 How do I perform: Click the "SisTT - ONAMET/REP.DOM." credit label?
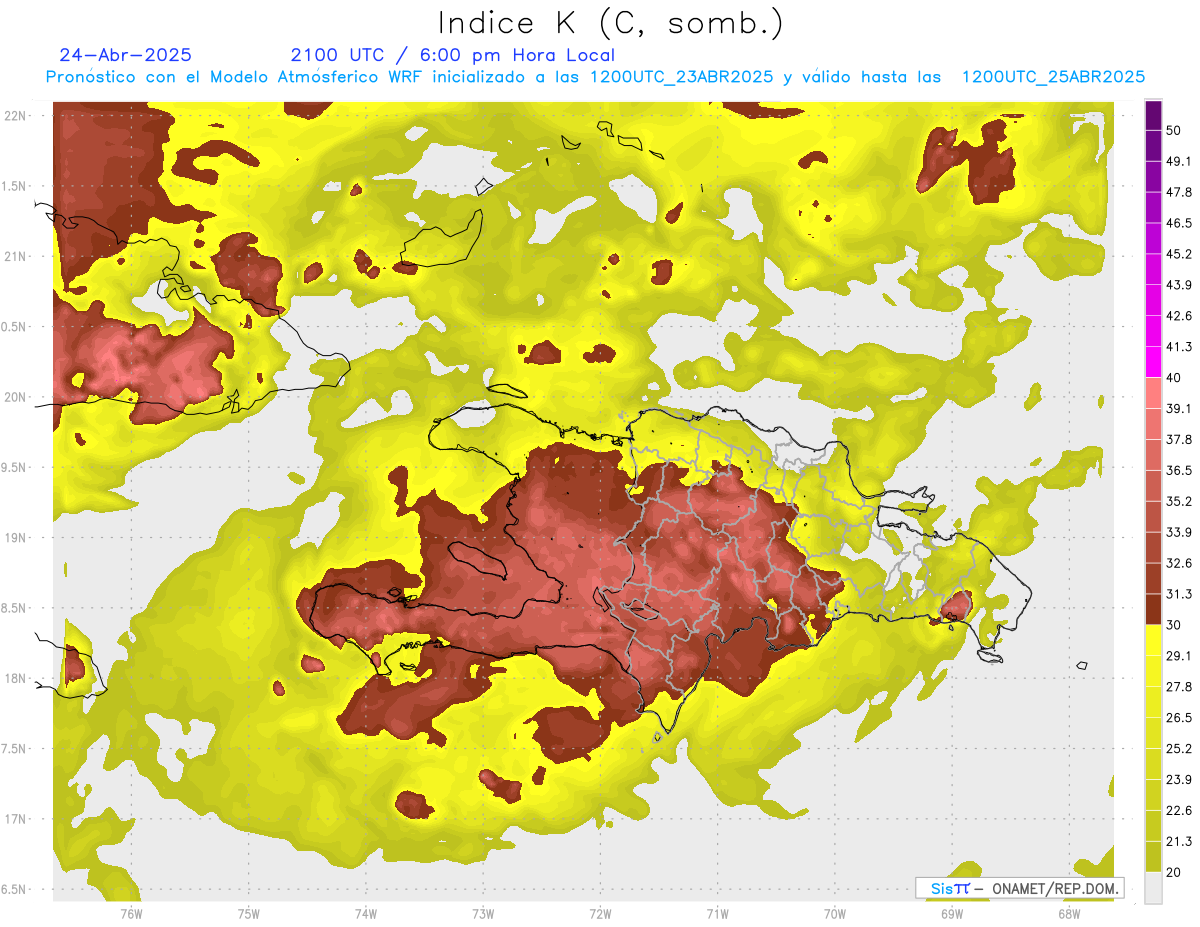tap(1020, 888)
